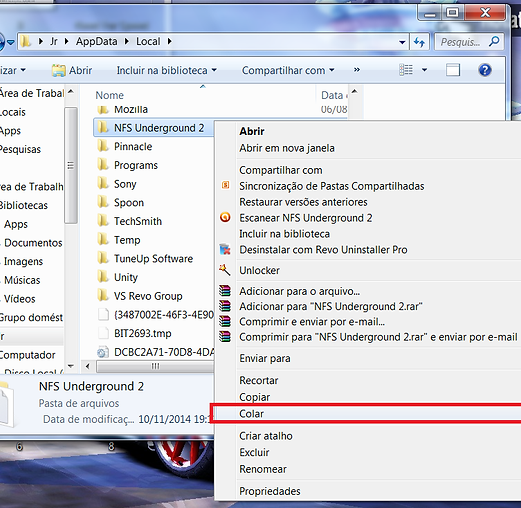Viewport: 521px width, 508px height.
Task: Click the Escanear antivirus icon
Action: [x=225, y=218]
